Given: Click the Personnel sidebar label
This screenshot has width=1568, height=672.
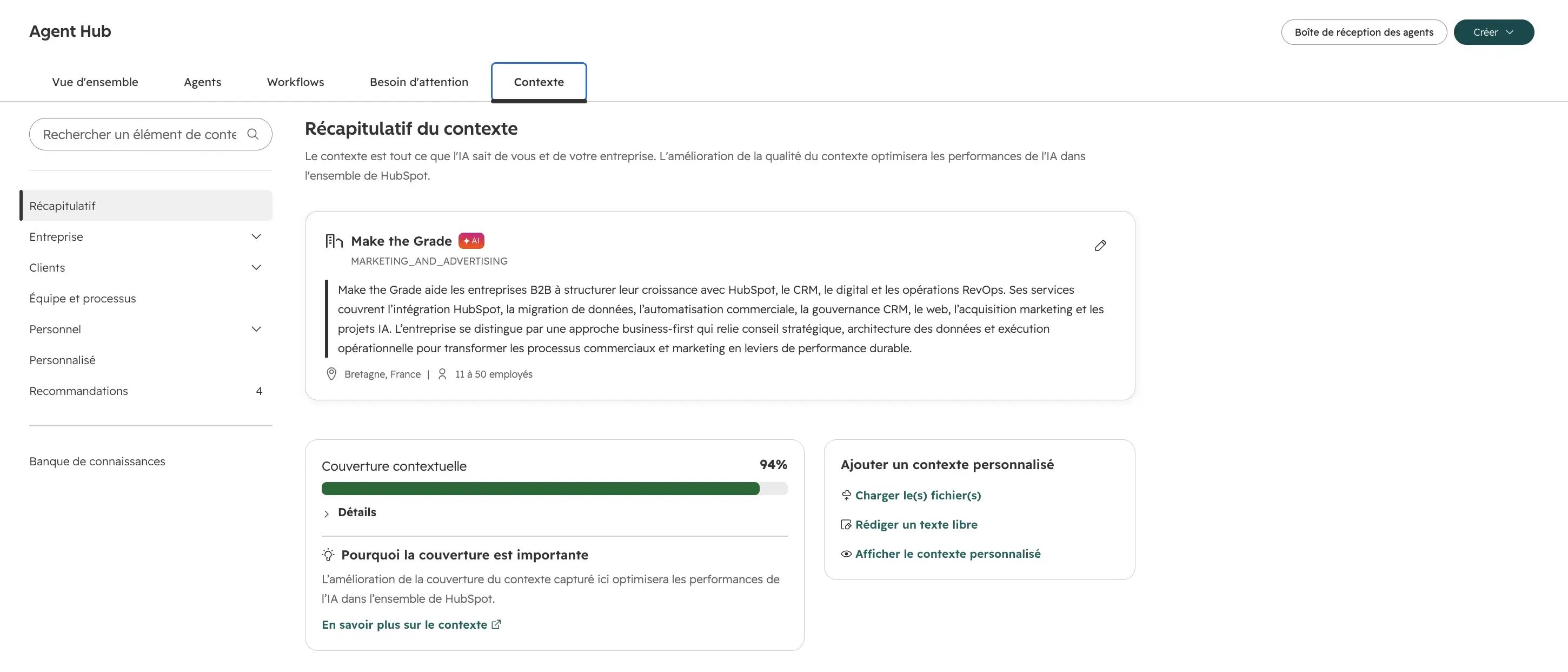Looking at the screenshot, I should click(55, 329).
